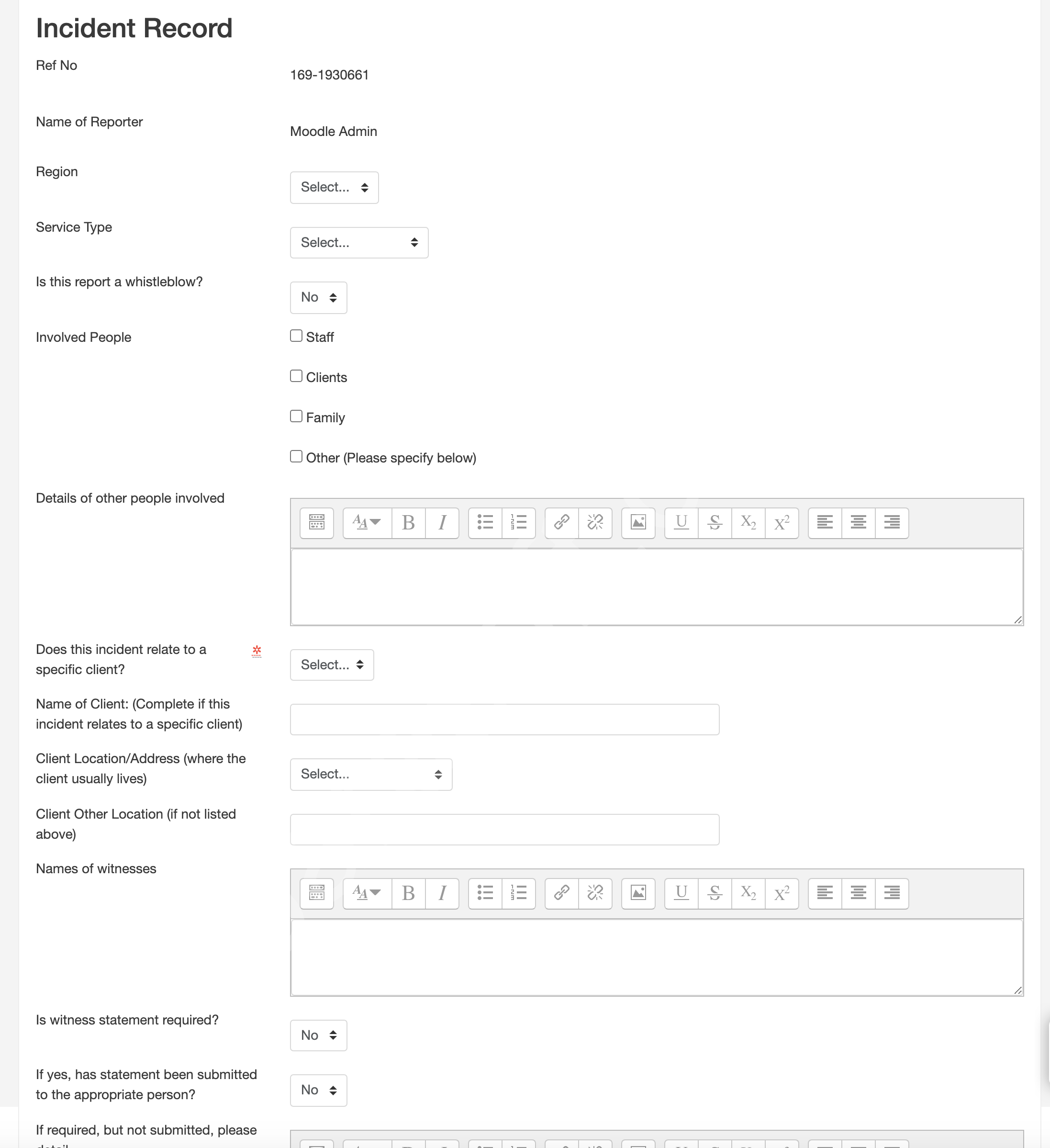Apply bold in Details of other people editor
Image resolution: width=1050 pixels, height=1148 pixels.
(408, 523)
